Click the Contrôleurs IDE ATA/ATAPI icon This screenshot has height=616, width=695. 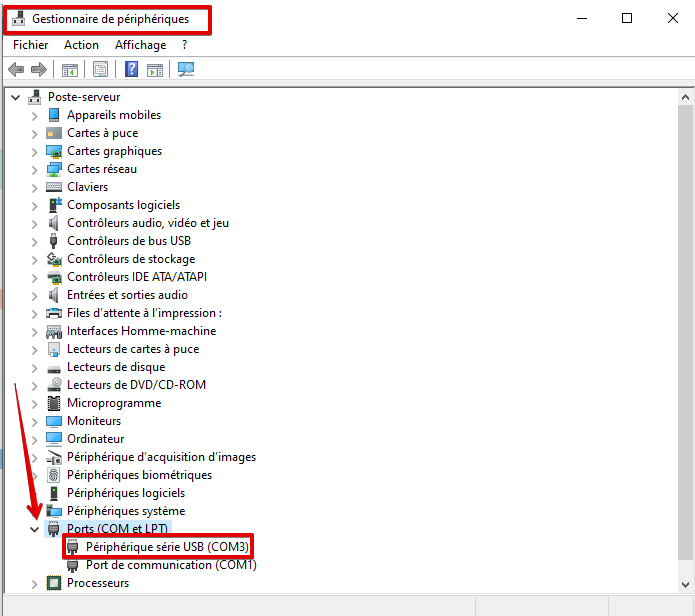[x=54, y=277]
